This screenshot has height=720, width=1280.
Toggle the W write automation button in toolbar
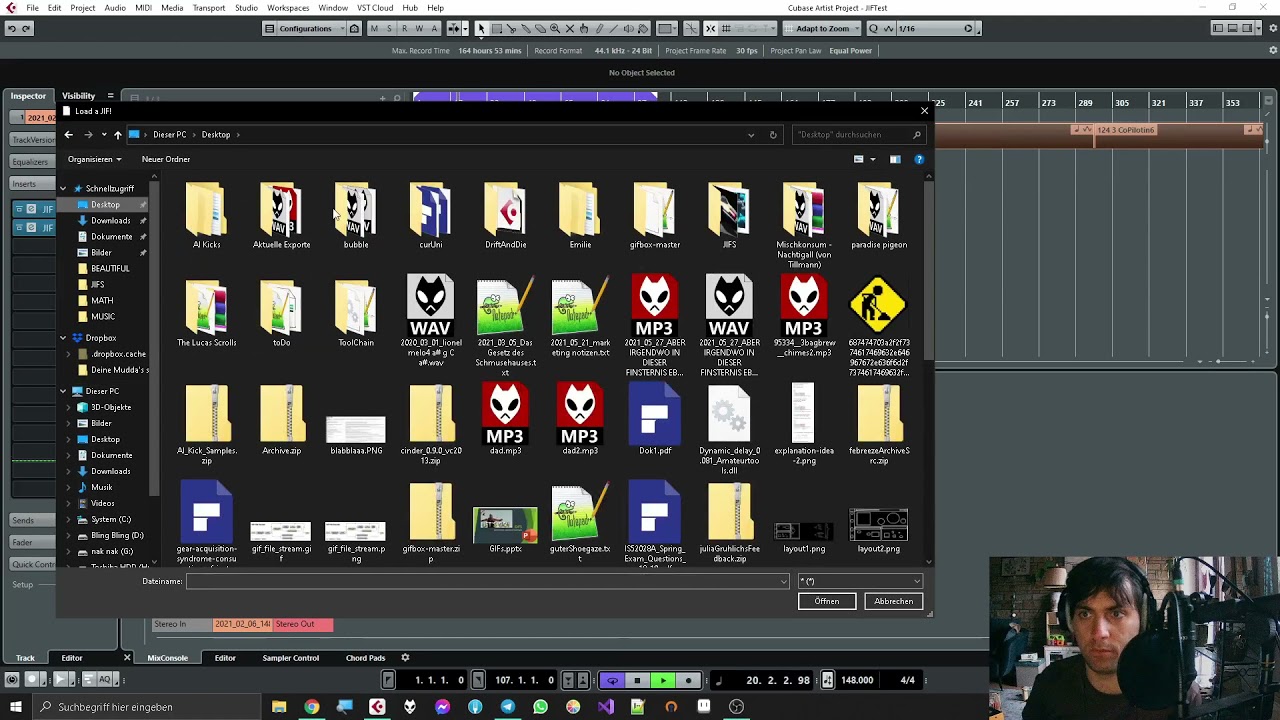420,28
